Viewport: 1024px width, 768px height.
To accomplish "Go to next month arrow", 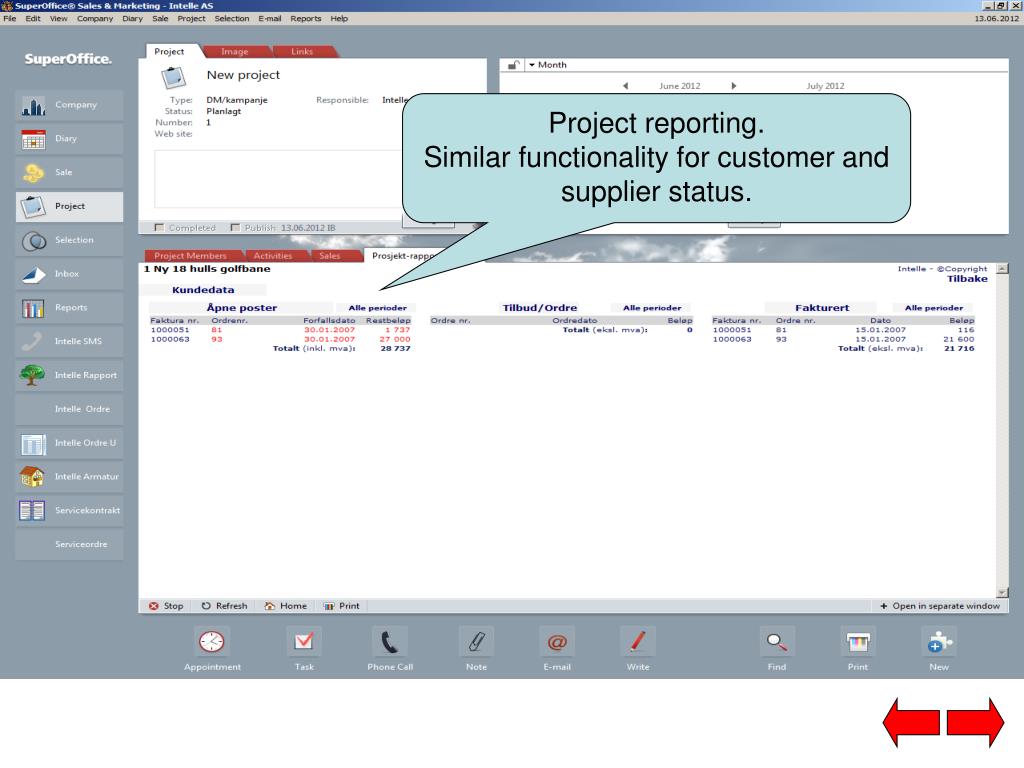I will (733, 86).
